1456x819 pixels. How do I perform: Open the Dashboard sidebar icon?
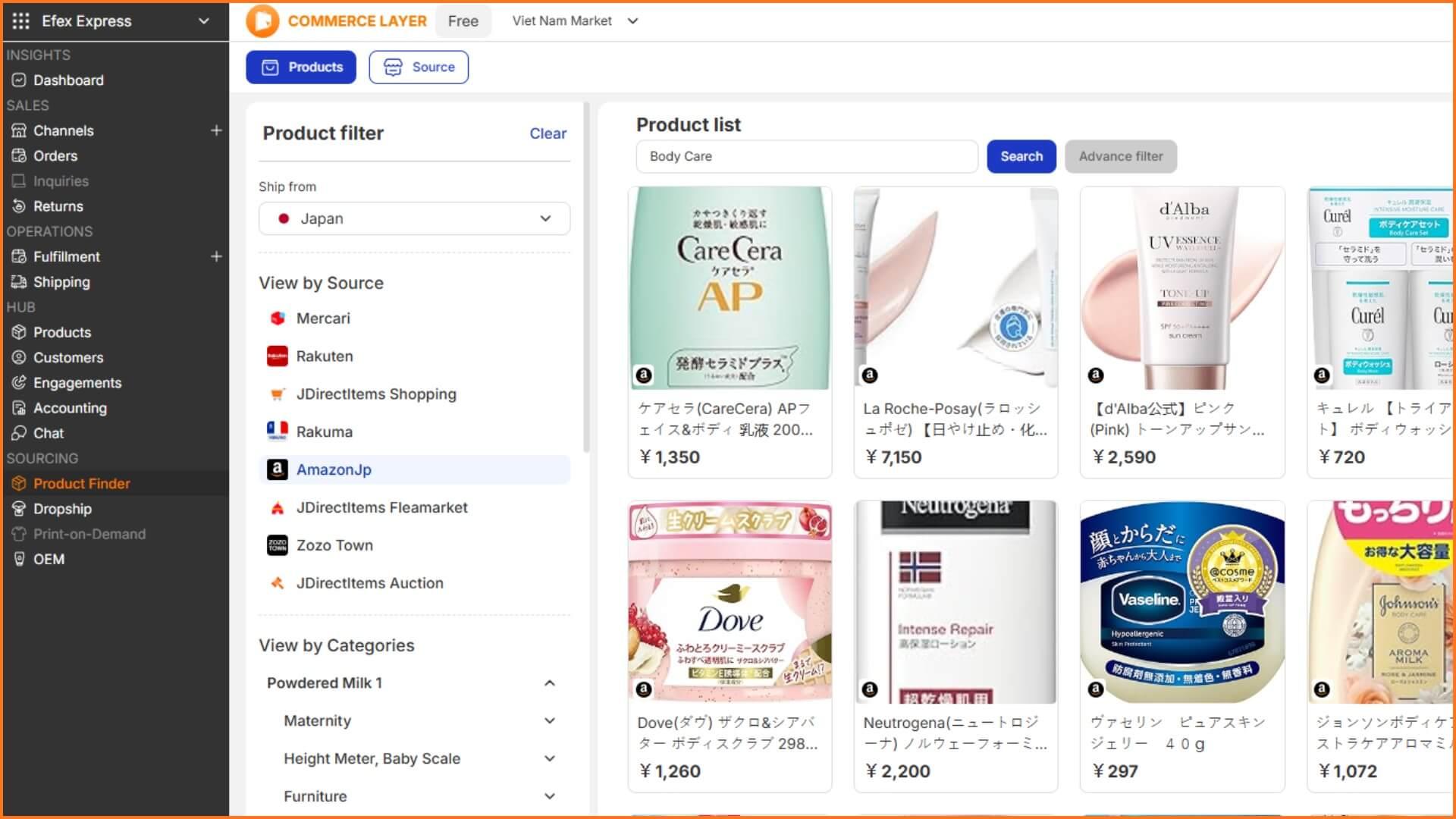pos(19,80)
